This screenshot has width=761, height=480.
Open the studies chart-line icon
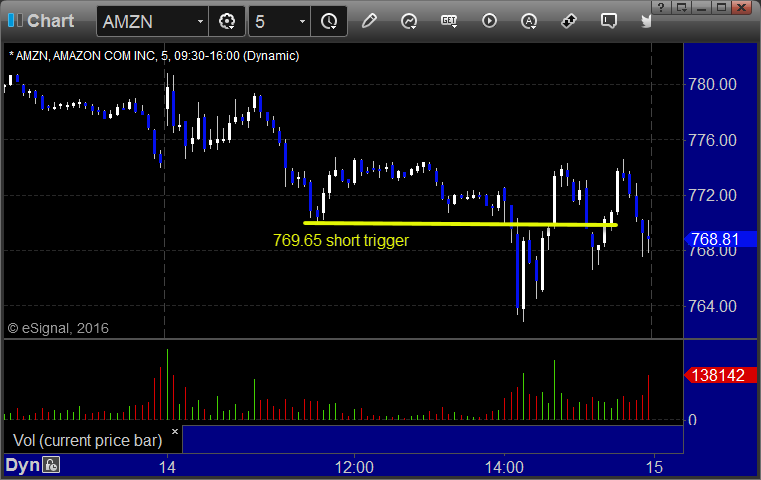[409, 21]
